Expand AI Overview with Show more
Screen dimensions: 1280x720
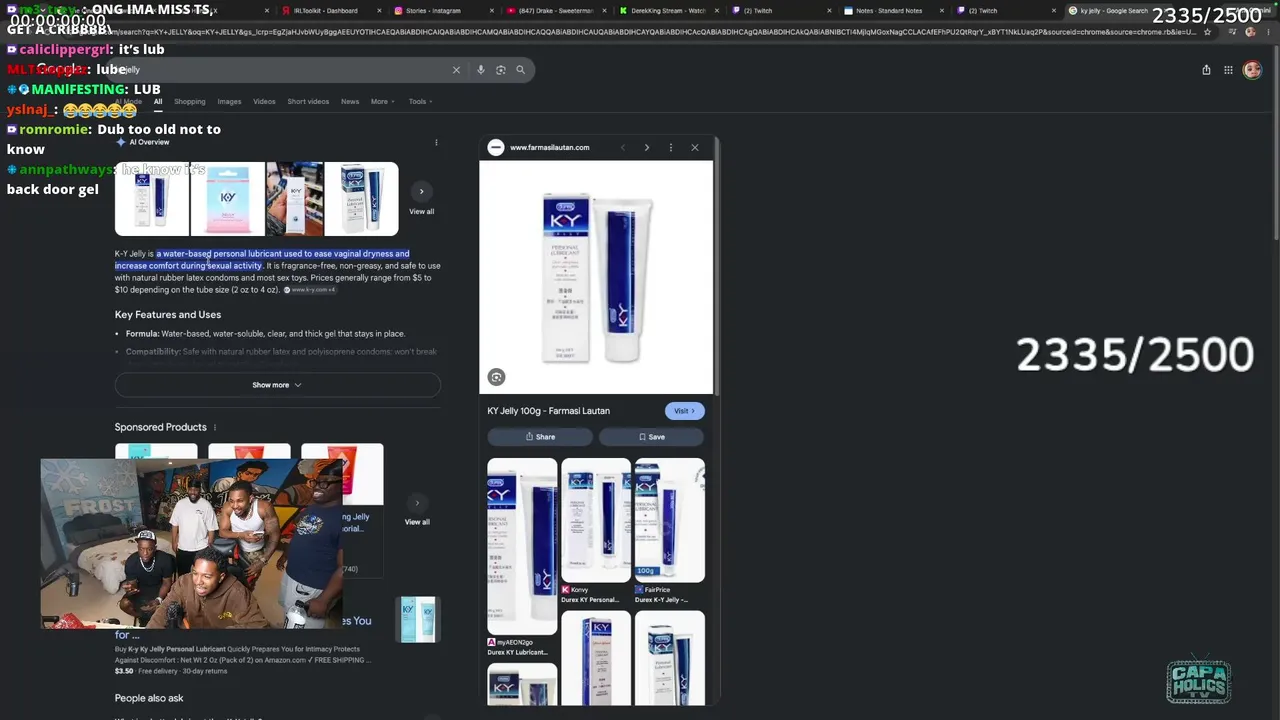(x=277, y=385)
